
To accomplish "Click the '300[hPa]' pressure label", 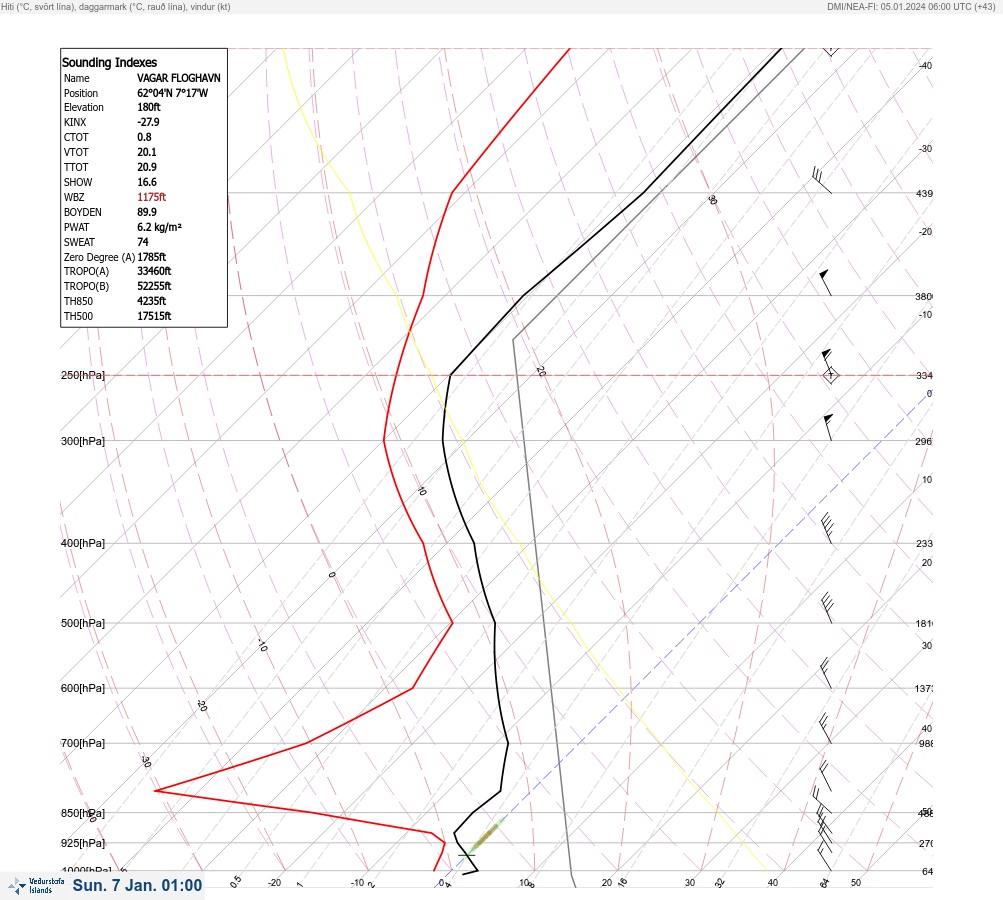I will (83, 441).
